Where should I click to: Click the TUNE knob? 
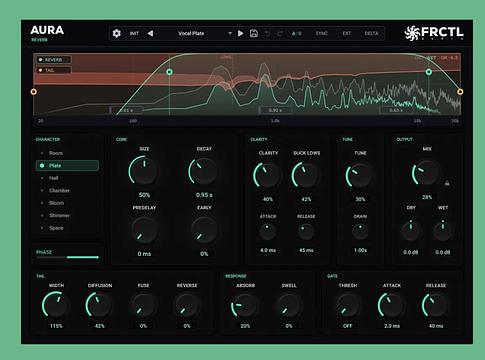click(x=359, y=176)
